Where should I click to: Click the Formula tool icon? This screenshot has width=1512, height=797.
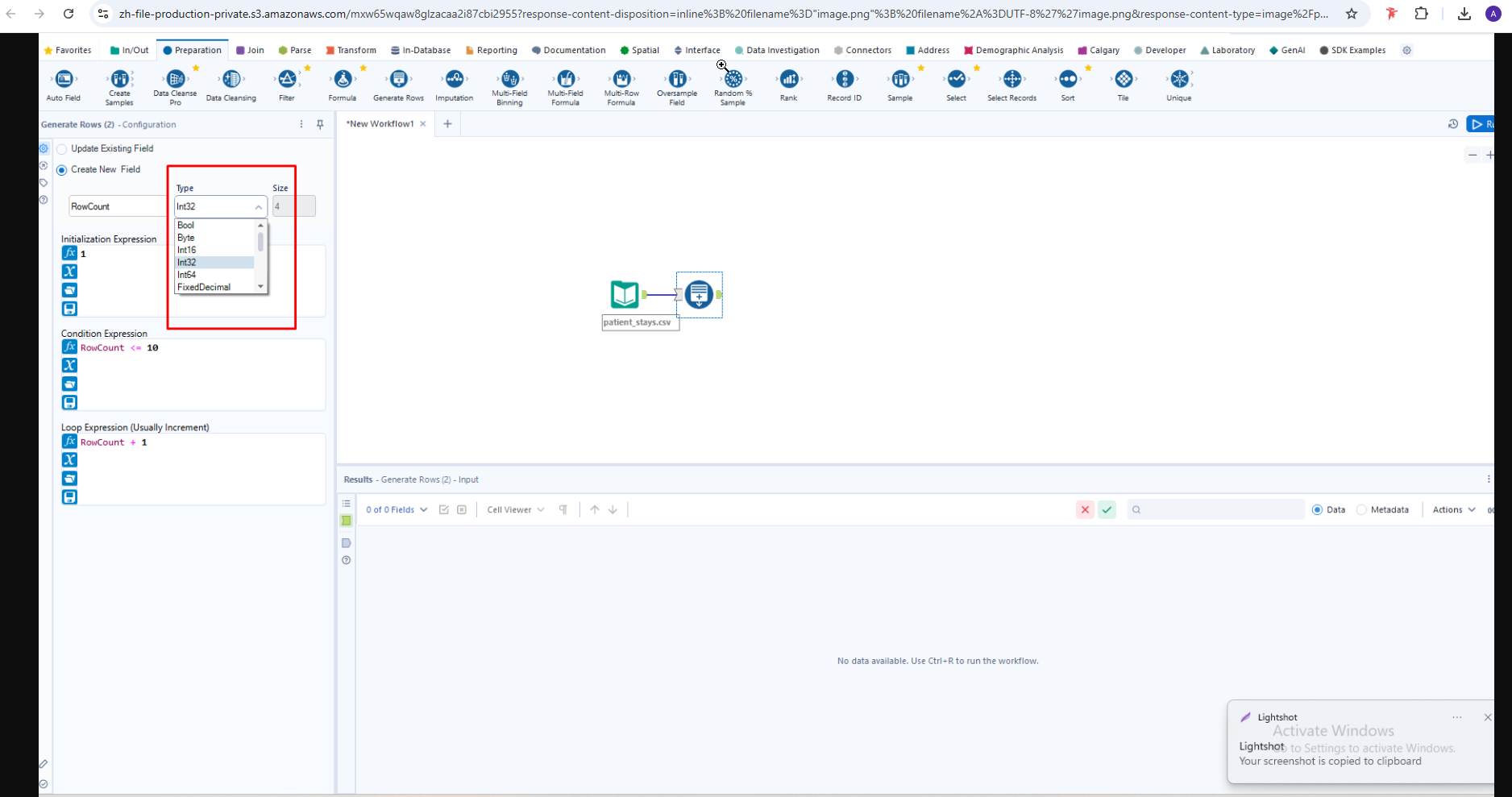point(343,79)
